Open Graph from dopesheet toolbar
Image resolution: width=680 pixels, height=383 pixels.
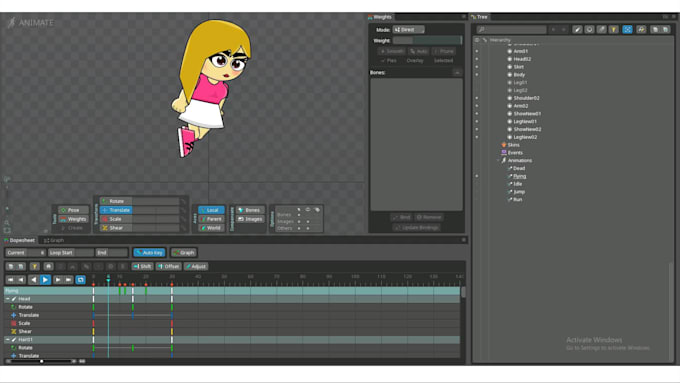183,252
